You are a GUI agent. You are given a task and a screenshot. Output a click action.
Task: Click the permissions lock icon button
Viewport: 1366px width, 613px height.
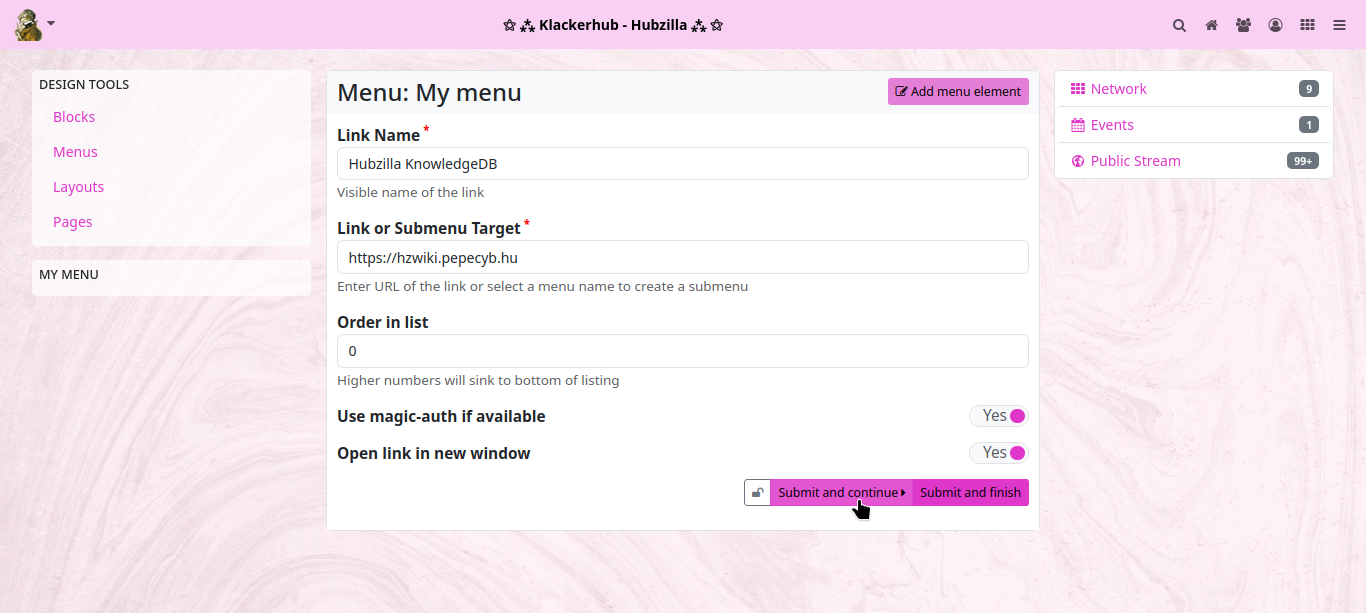click(x=758, y=493)
